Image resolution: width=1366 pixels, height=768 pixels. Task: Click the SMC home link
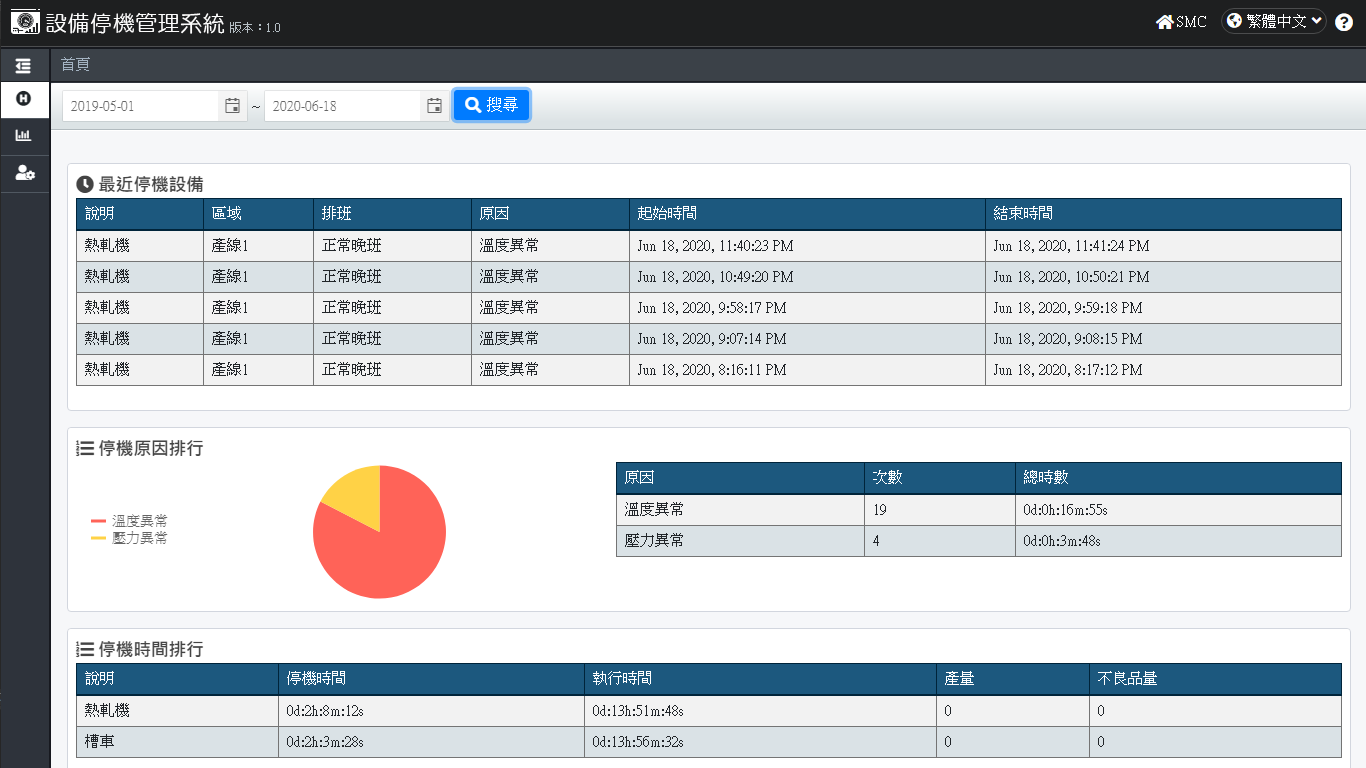pyautogui.click(x=1181, y=22)
